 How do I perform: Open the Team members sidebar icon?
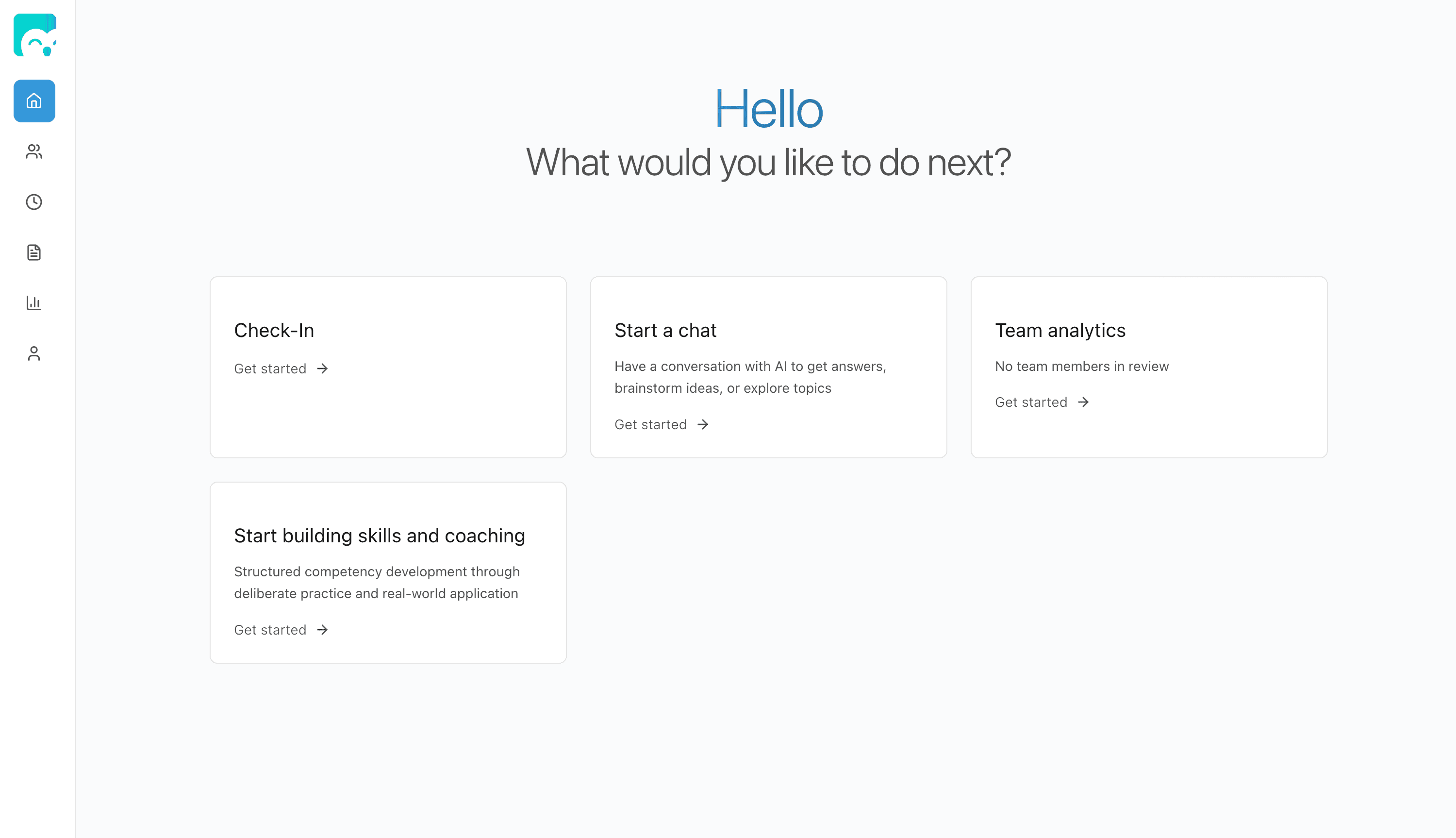[x=34, y=151]
